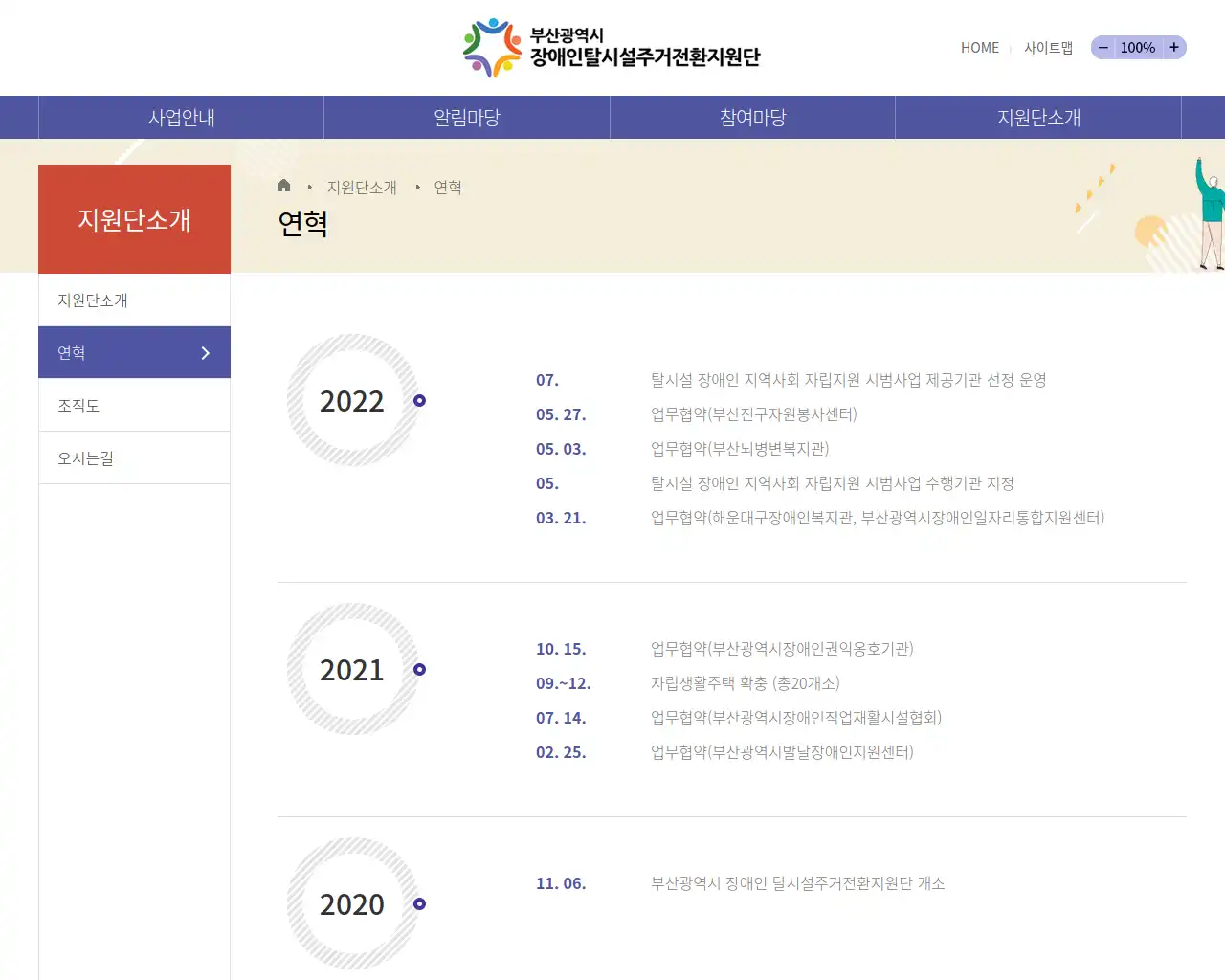Click 지원단소개 in the breadcrumb
1225x980 pixels.
[362, 187]
